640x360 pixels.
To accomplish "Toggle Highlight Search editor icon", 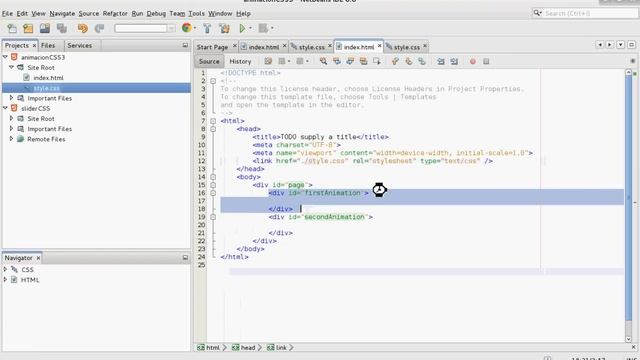I will click(x=363, y=61).
